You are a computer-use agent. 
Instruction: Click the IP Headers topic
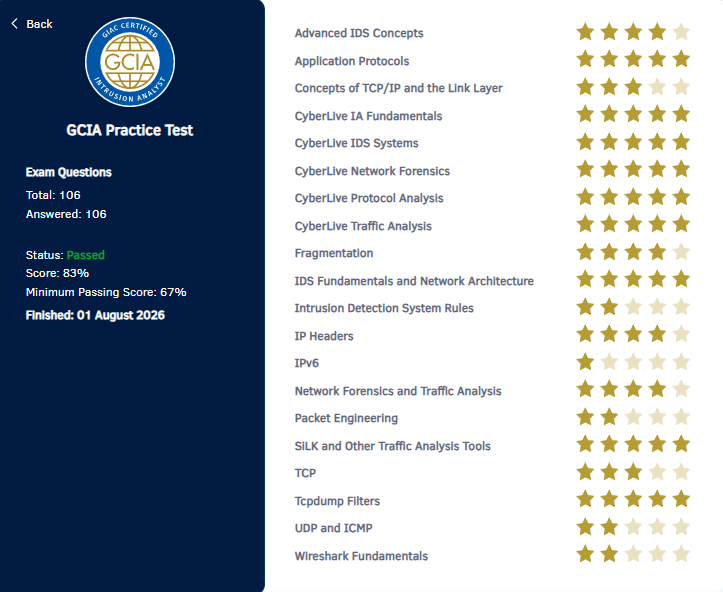coord(324,336)
